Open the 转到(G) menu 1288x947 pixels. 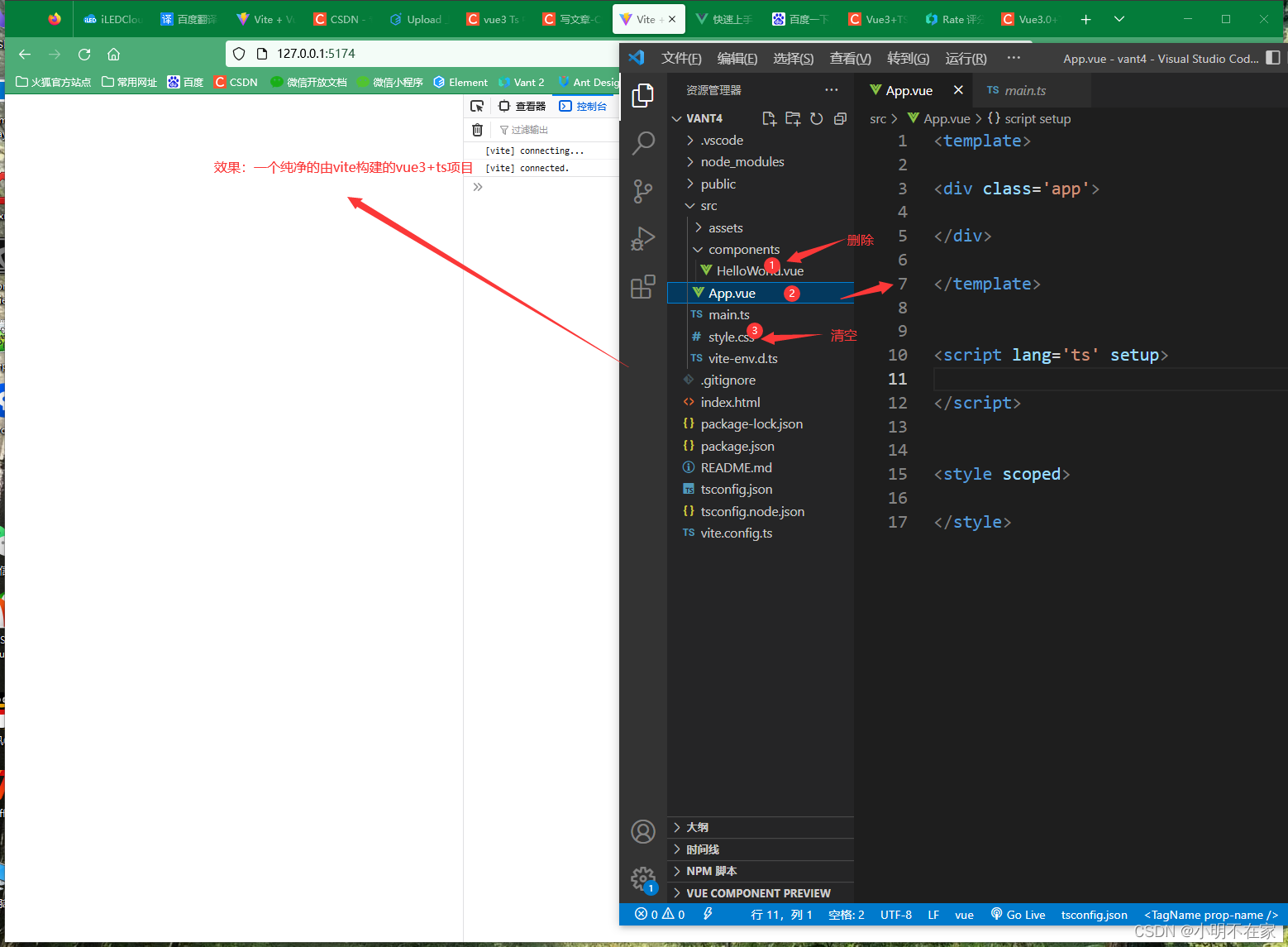coord(909,58)
